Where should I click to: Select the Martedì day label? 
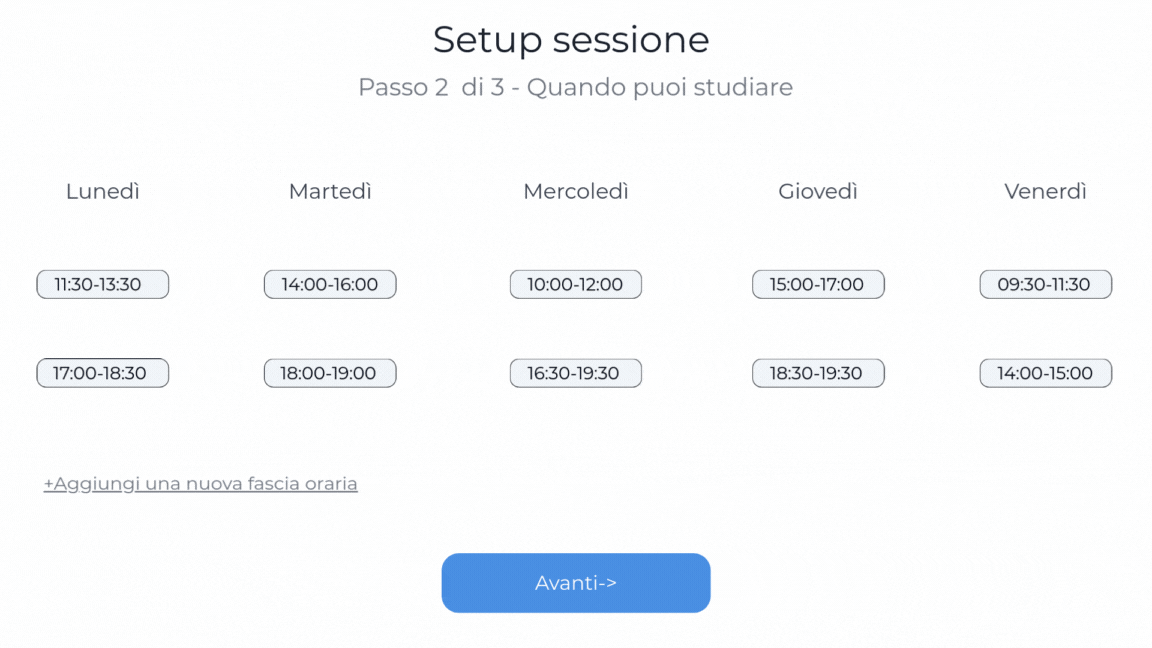click(x=330, y=191)
